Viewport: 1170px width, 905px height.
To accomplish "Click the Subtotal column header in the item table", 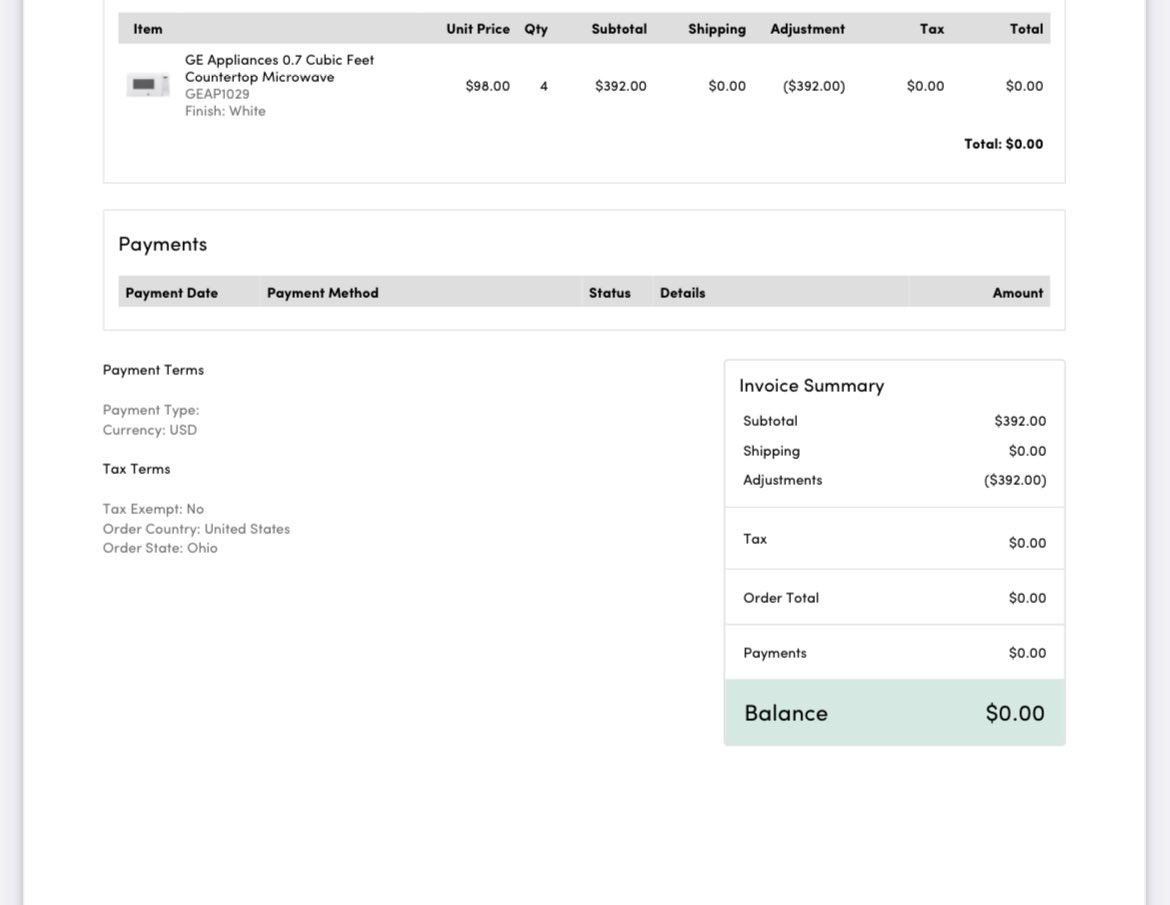I will pos(619,29).
